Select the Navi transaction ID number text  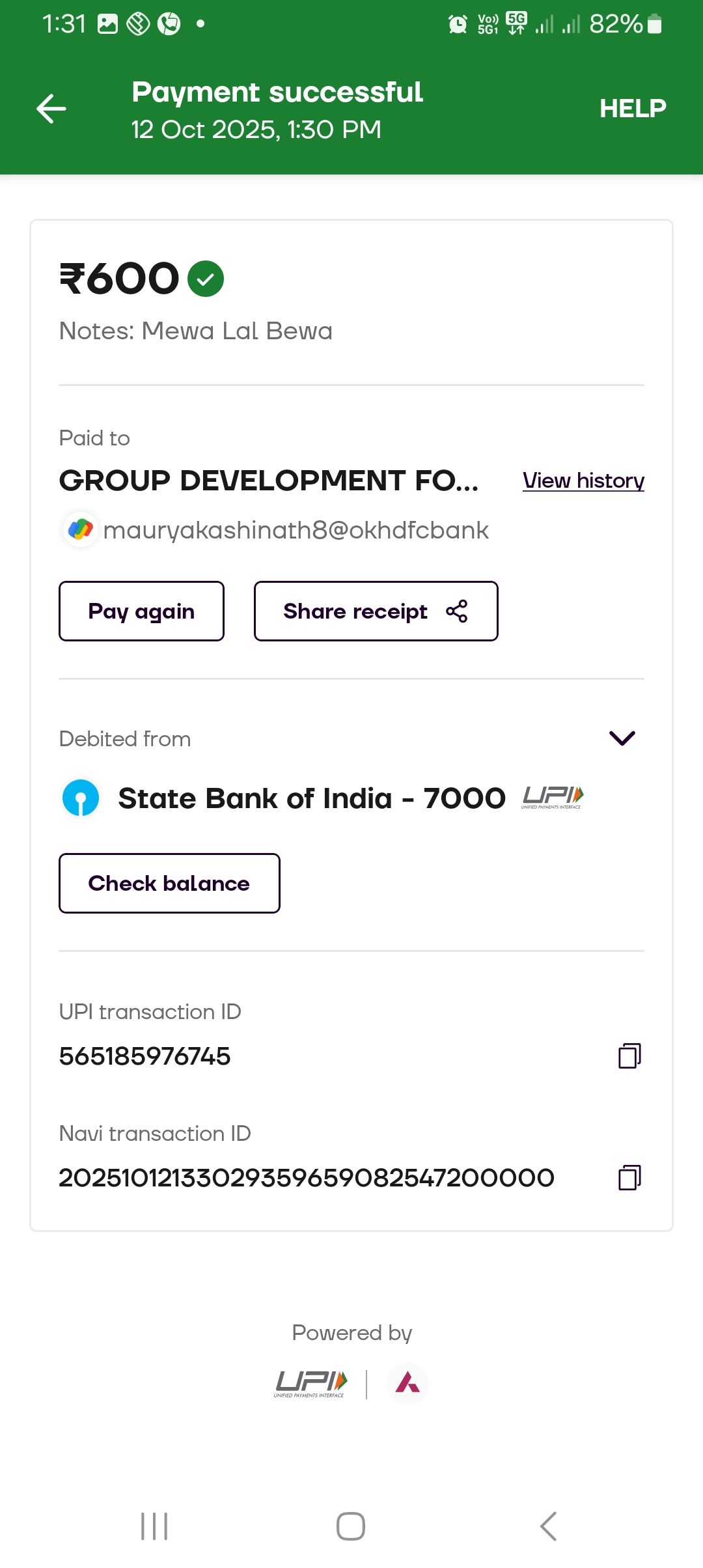(x=307, y=1177)
